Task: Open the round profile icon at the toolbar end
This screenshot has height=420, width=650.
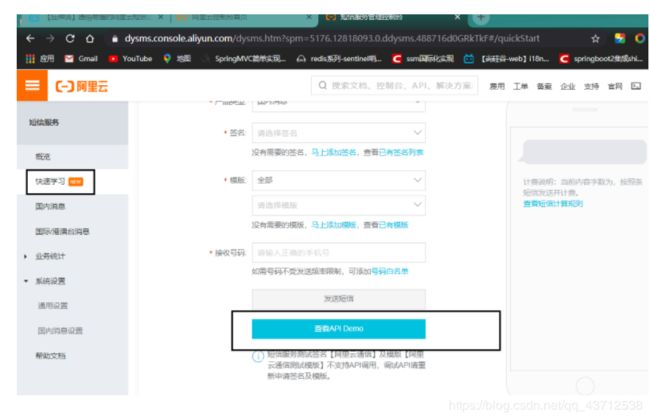Action: click(x=640, y=39)
